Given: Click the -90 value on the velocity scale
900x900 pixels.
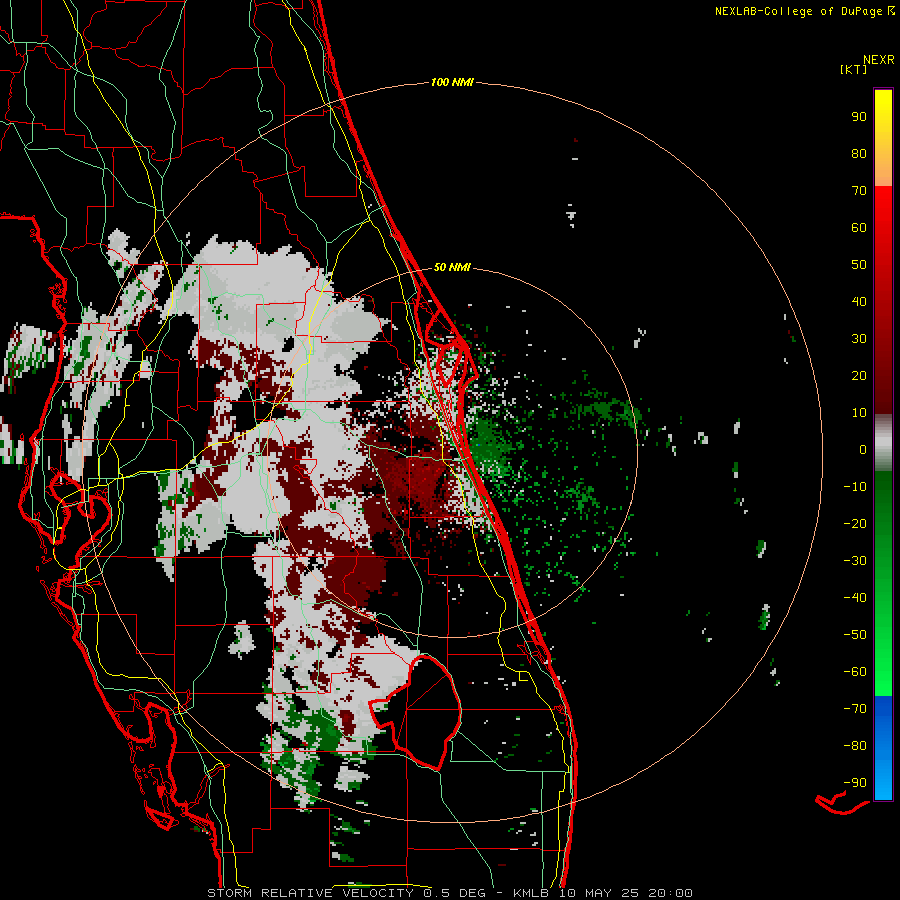Looking at the screenshot, I should coord(855,783).
